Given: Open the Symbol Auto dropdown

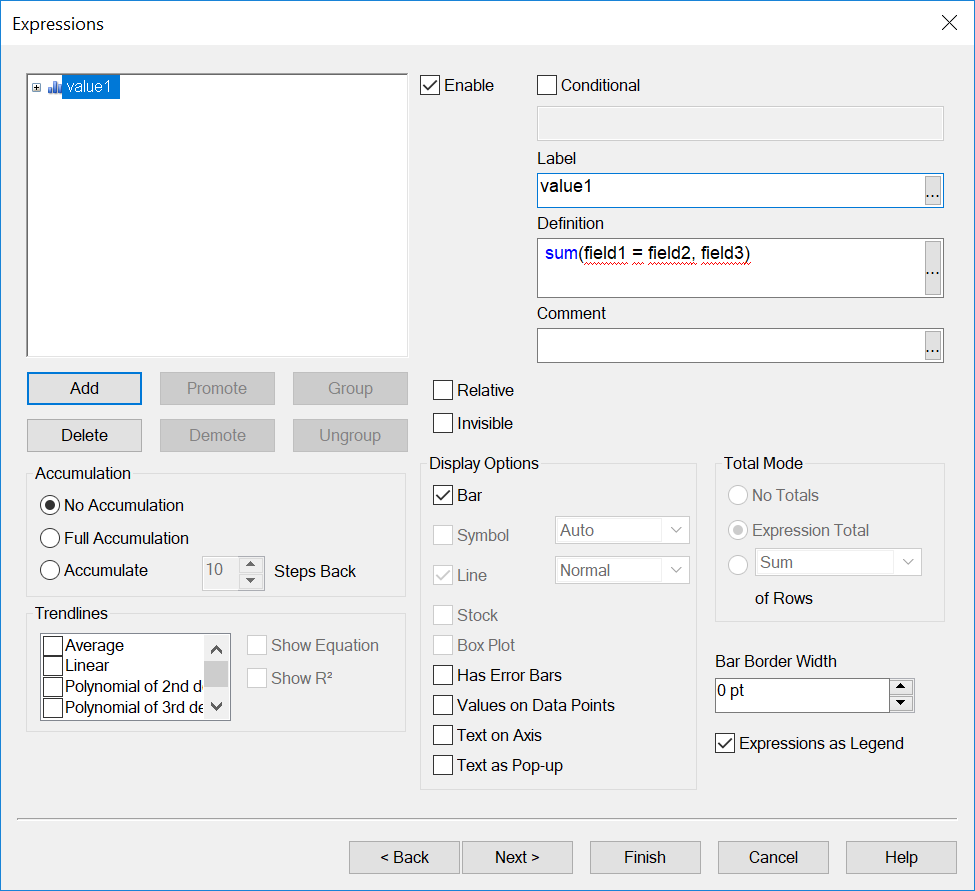Looking at the screenshot, I should pyautogui.click(x=676, y=530).
